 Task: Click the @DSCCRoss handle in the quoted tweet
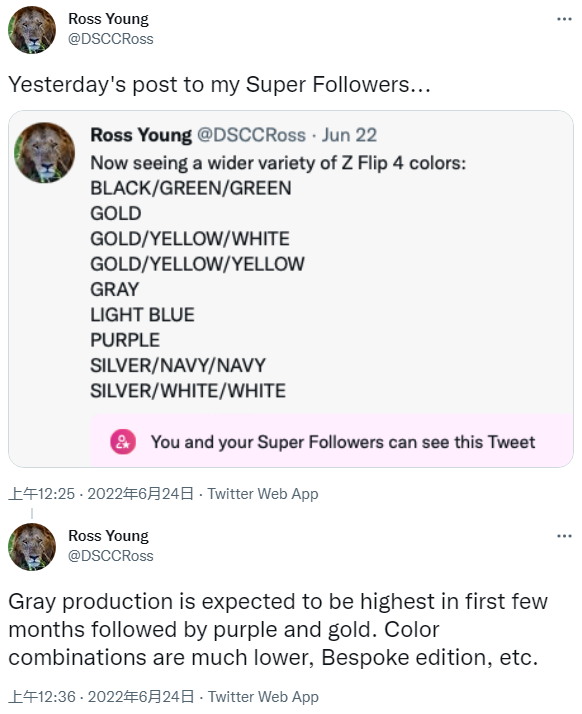[251, 135]
